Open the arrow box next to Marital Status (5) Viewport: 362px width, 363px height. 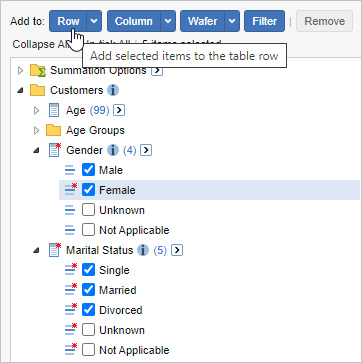point(177,250)
